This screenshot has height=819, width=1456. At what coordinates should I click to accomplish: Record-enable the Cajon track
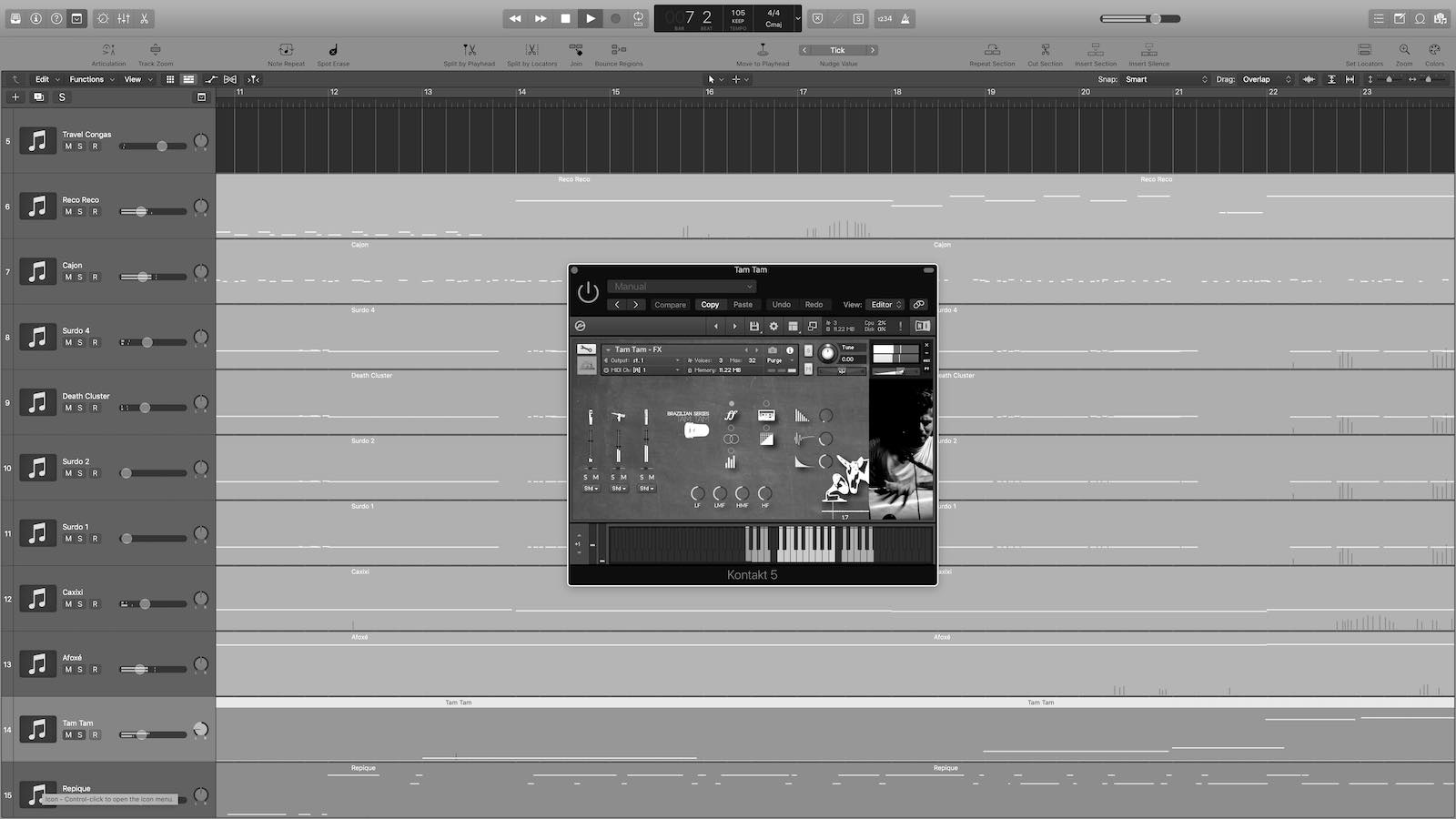[95, 278]
